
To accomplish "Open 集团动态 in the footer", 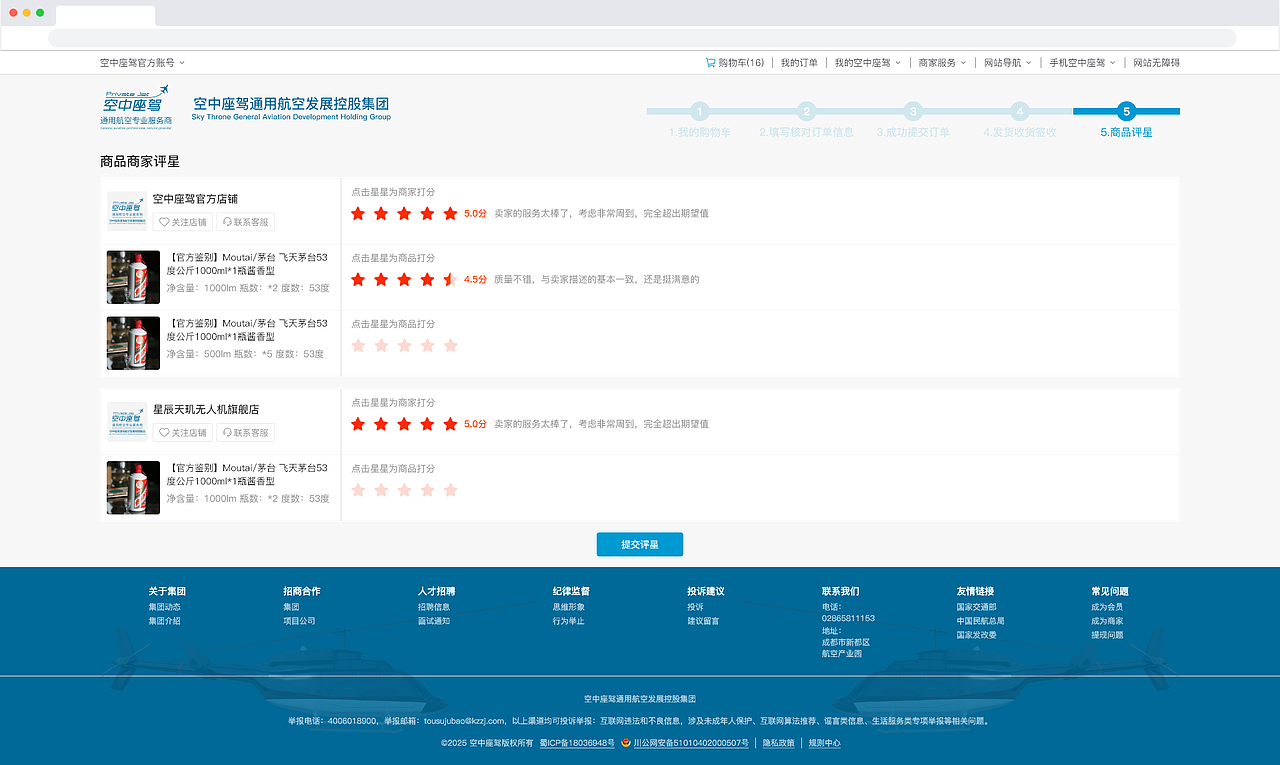I will pos(165,607).
